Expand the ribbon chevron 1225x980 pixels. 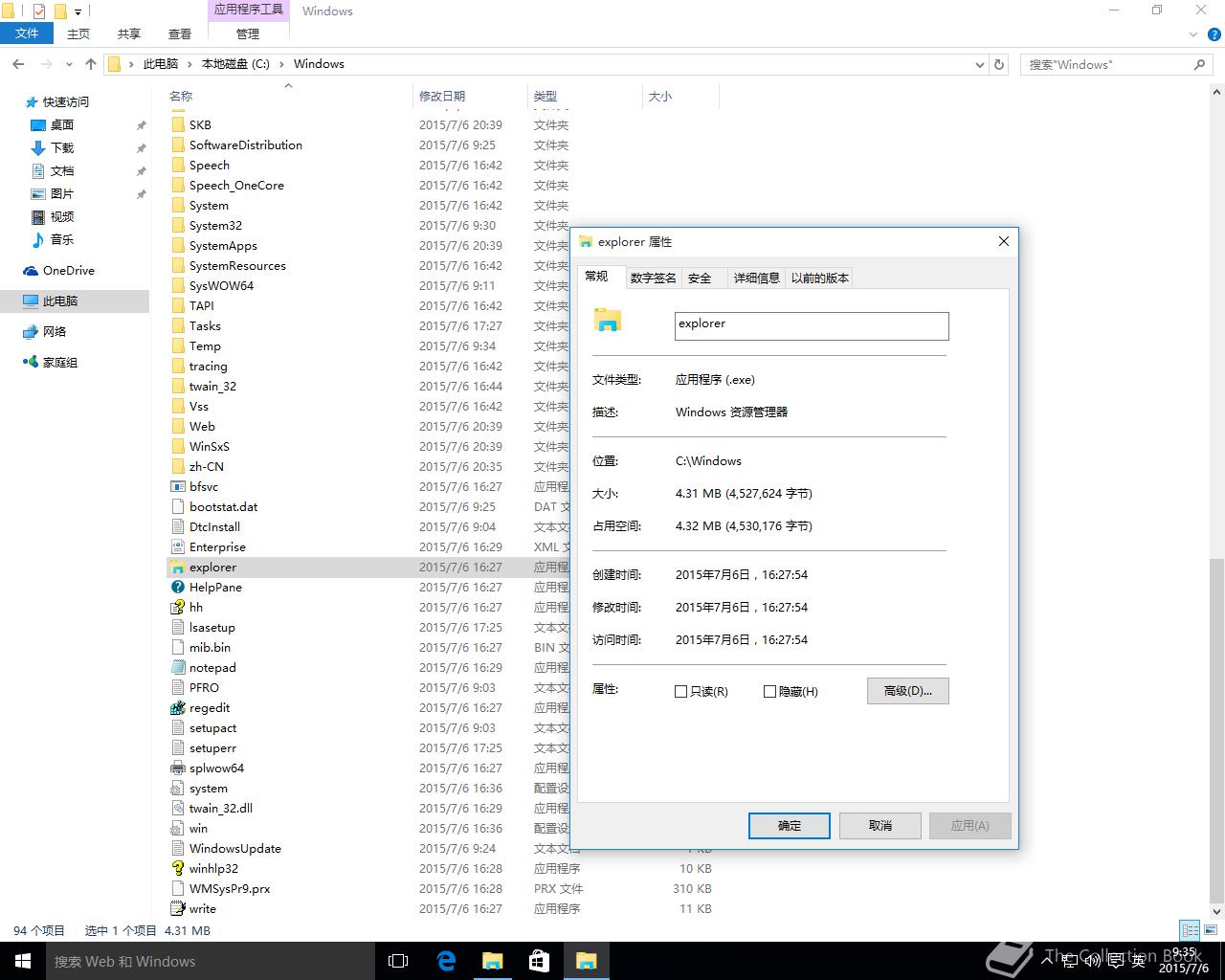[1193, 34]
